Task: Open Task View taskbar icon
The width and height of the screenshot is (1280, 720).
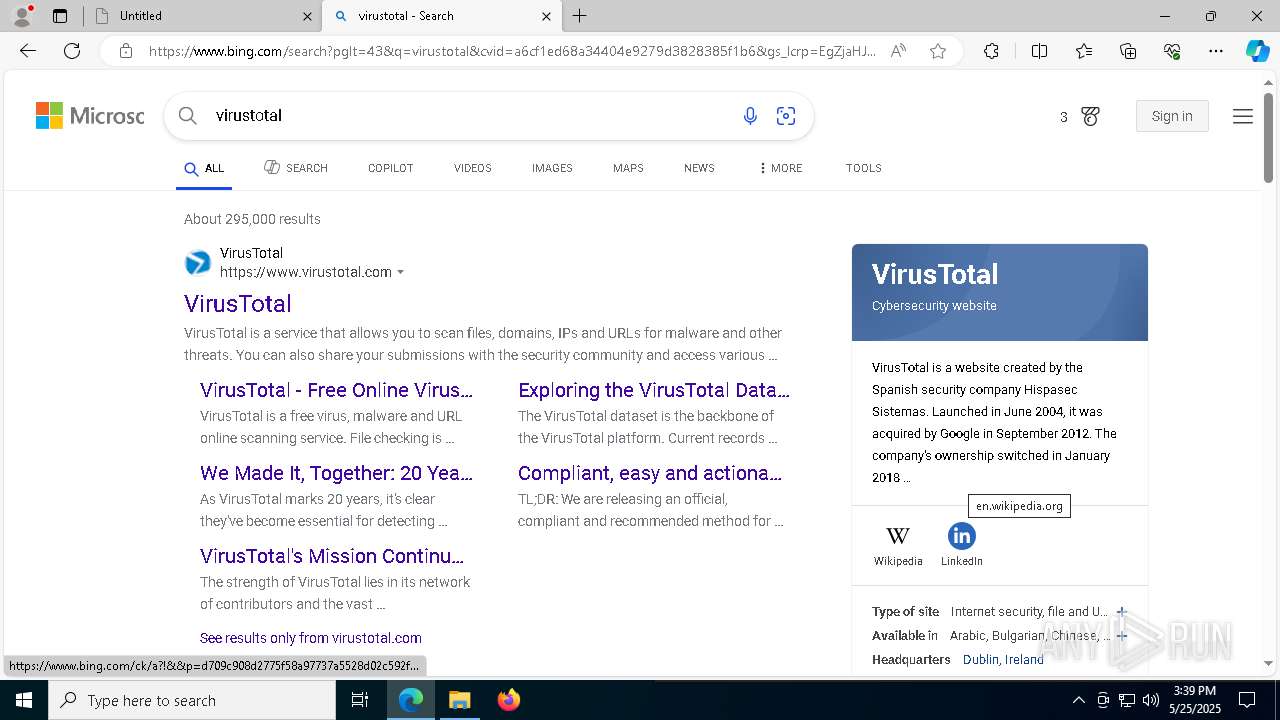Action: (x=360, y=700)
